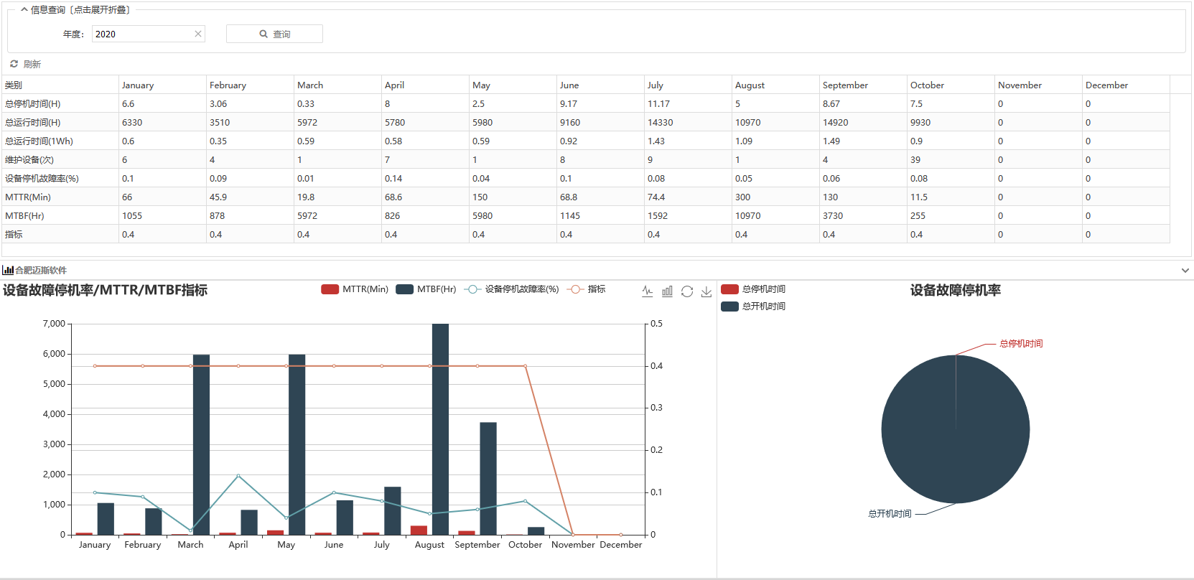Click the 年度 year input field
1194x580 pixels.
tap(142, 34)
